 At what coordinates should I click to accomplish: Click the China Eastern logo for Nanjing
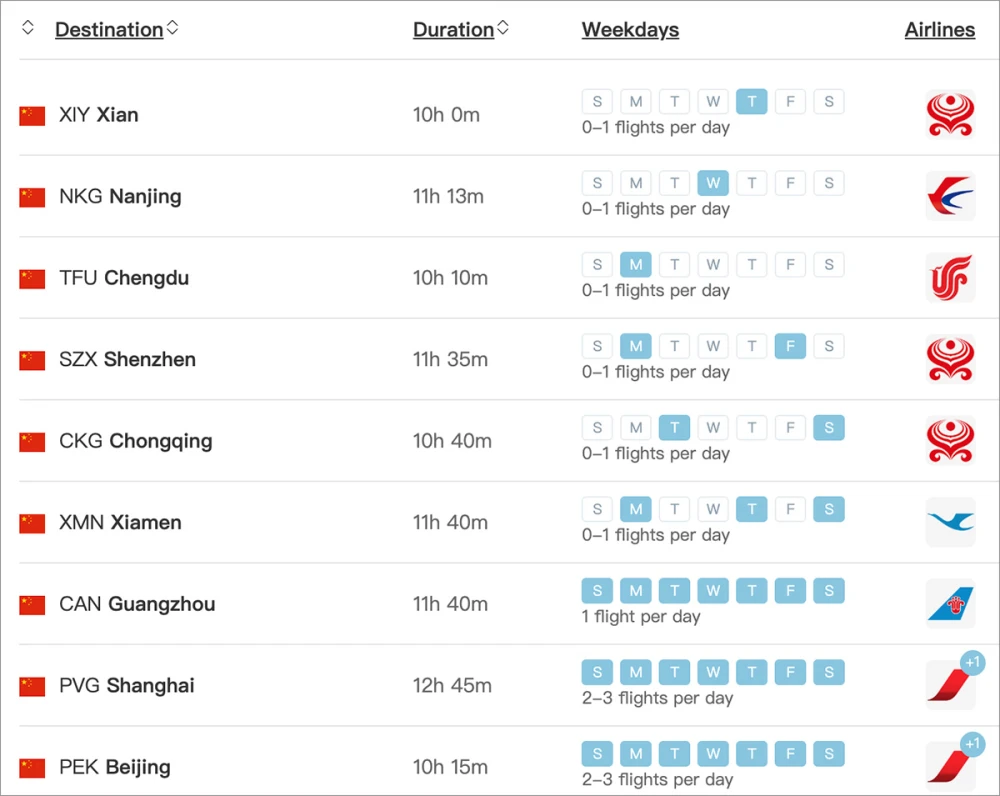click(x=950, y=196)
